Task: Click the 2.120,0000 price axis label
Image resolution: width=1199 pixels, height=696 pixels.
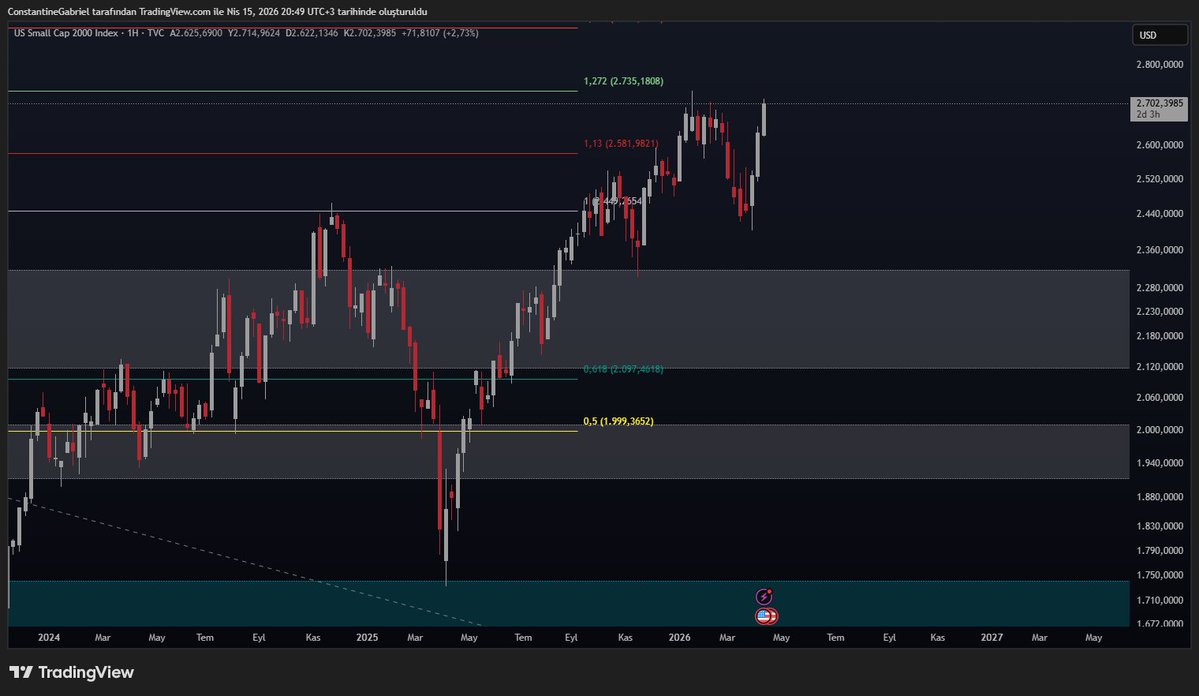Action: pos(1159,367)
